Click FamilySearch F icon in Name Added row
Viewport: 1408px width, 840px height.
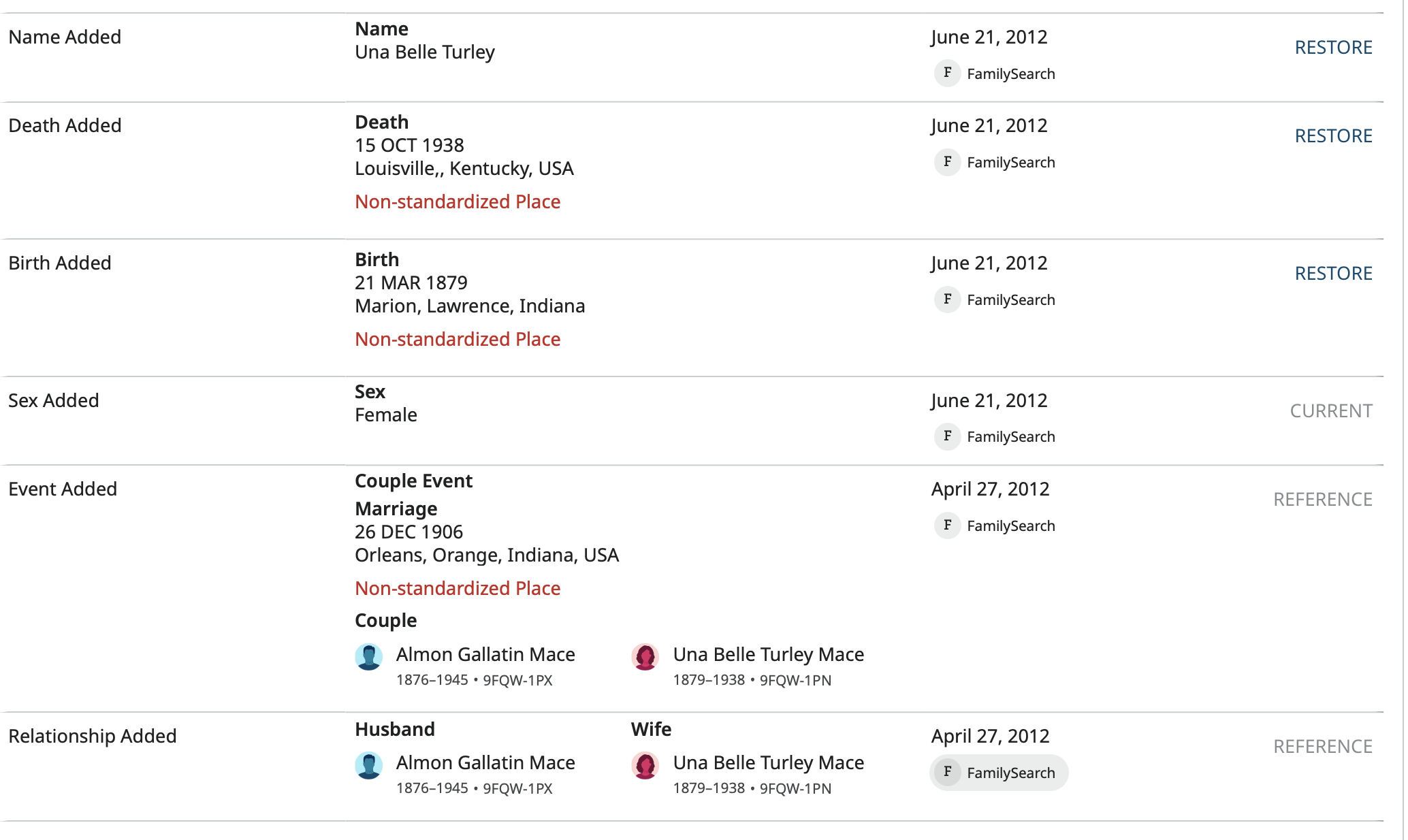coord(947,73)
